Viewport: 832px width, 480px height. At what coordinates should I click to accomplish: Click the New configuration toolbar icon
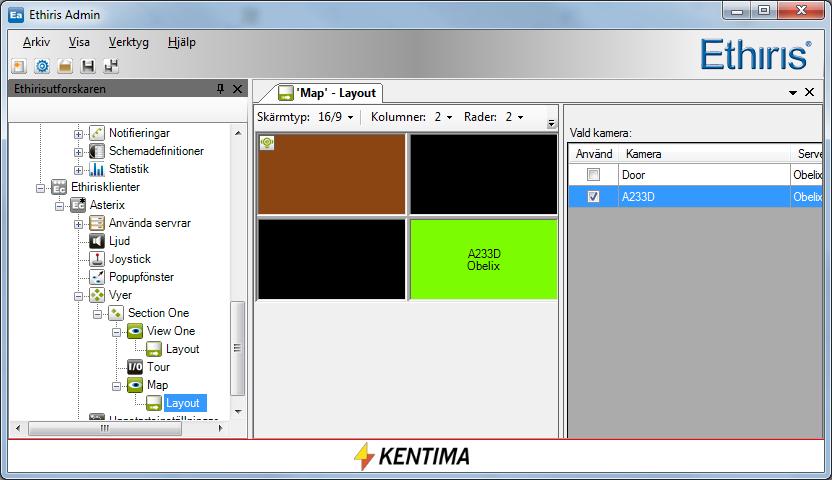tap(19, 66)
